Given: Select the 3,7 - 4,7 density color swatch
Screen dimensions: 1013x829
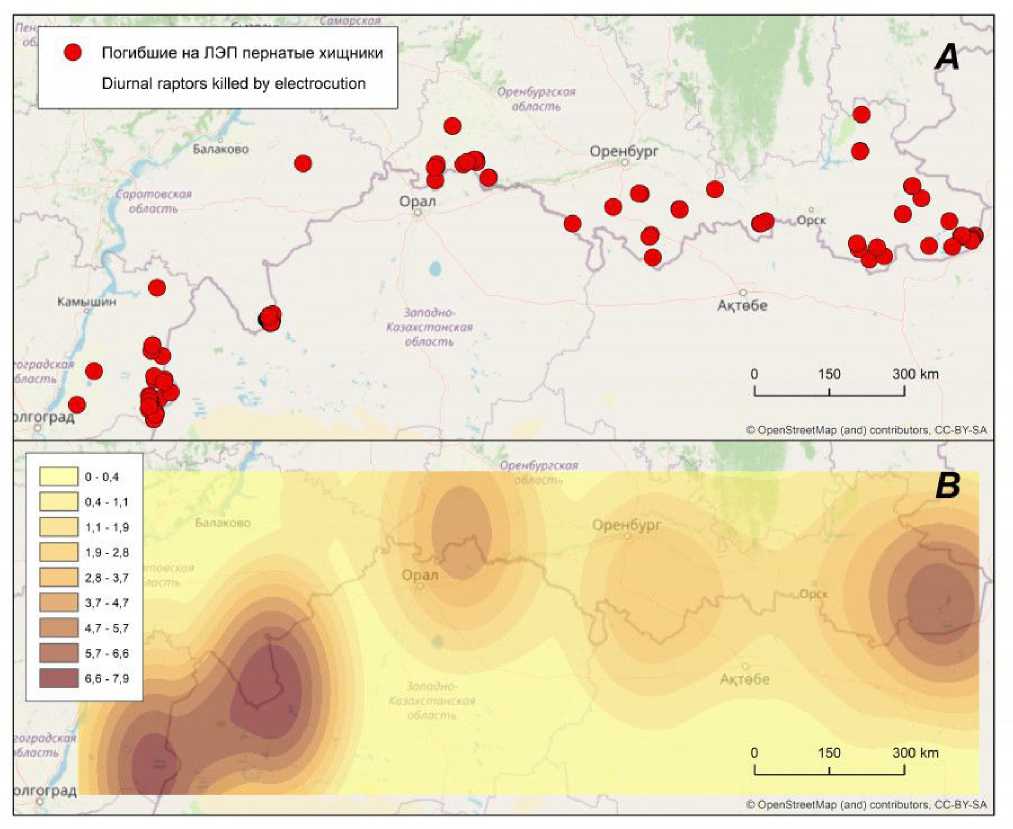Looking at the screenshot, I should click(x=59, y=603).
